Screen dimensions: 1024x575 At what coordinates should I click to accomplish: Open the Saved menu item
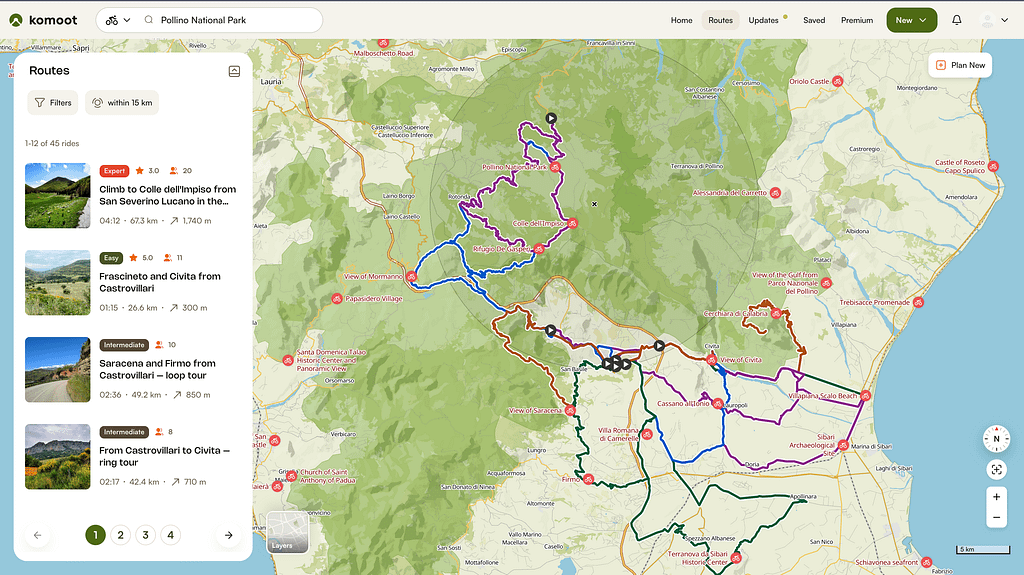click(x=814, y=20)
